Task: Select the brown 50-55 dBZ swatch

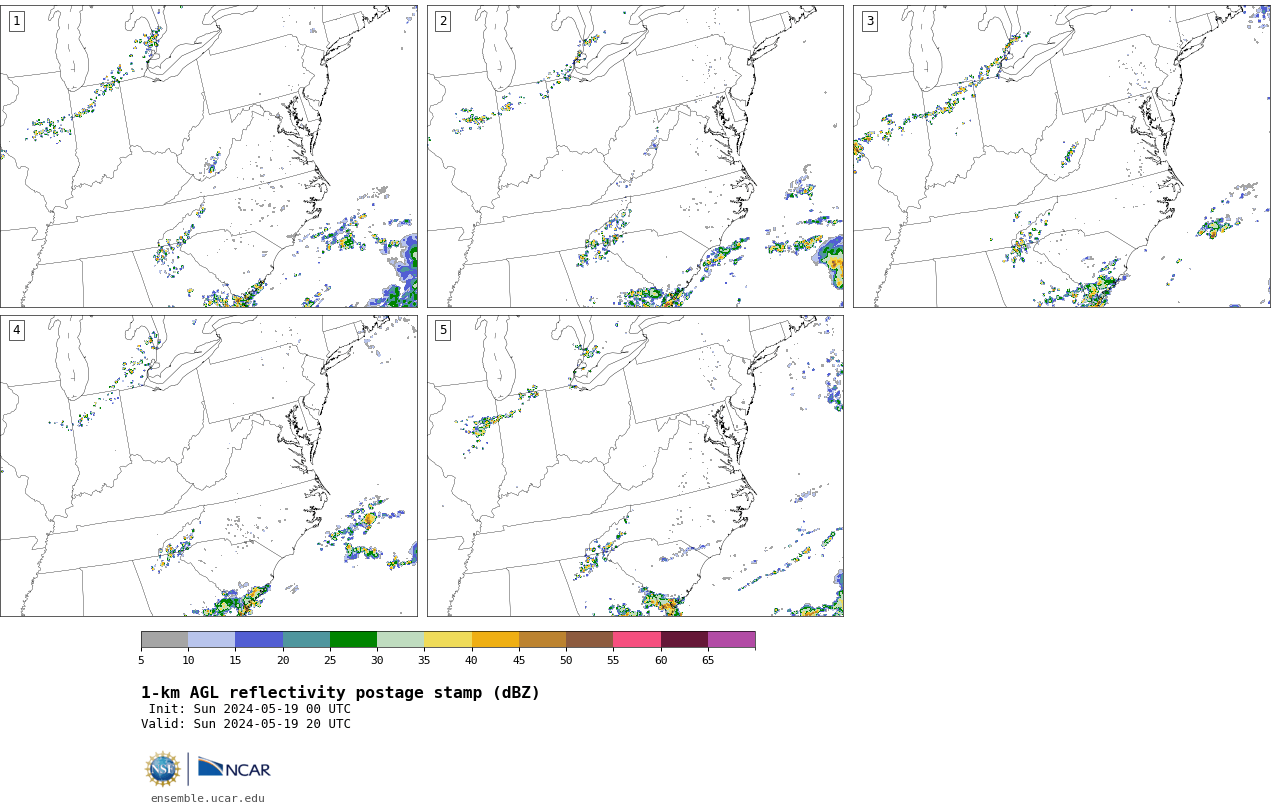Action: [589, 640]
